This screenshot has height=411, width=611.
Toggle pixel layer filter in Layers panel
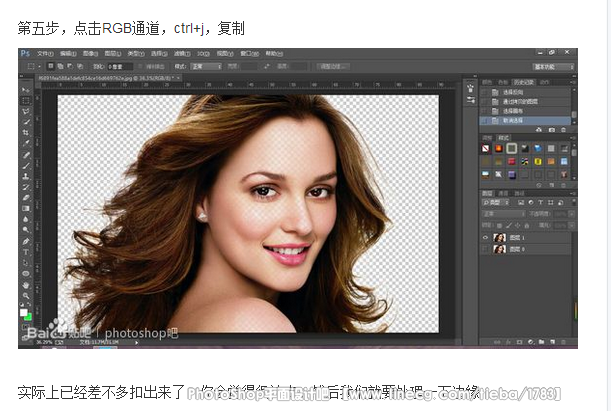click(521, 203)
